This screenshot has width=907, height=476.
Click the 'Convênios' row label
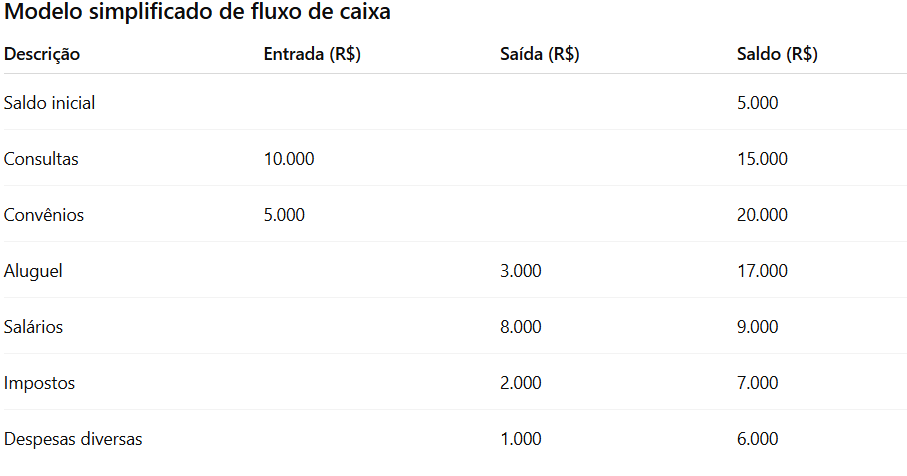[x=44, y=215]
